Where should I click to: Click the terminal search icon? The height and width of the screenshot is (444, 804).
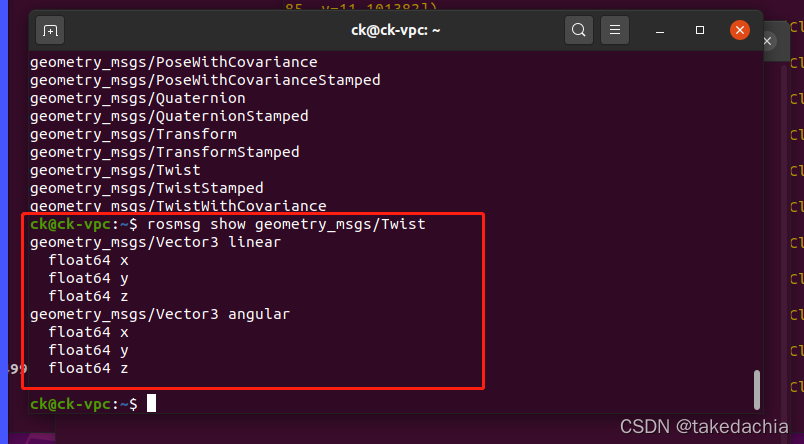[x=579, y=30]
